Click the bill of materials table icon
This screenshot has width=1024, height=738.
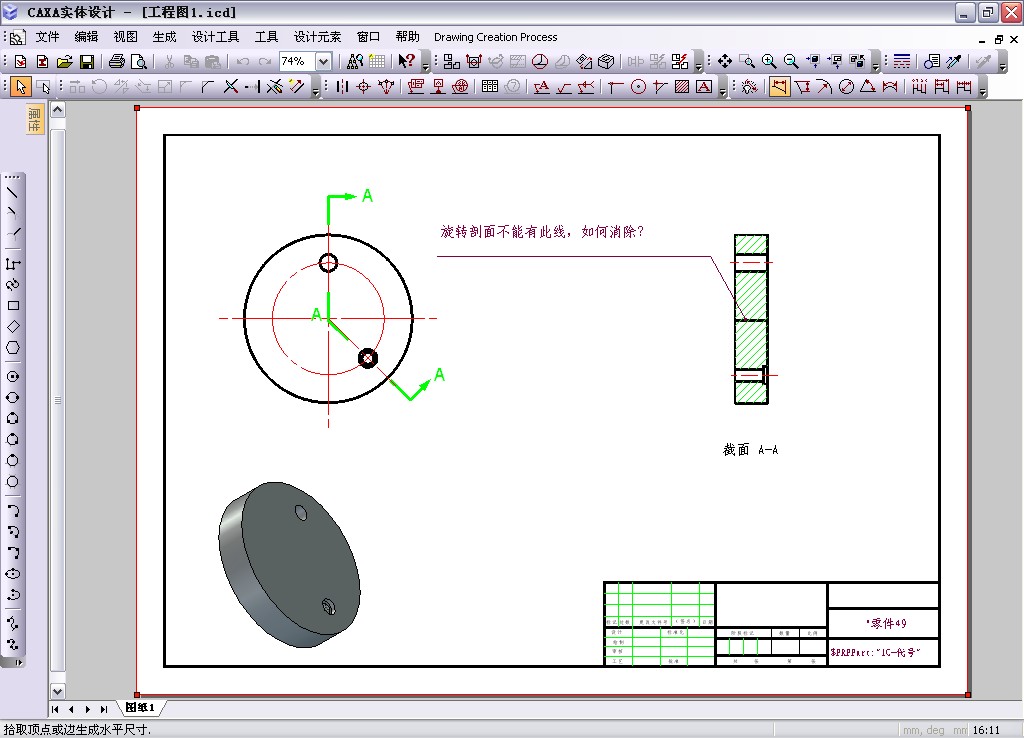[x=490, y=87]
